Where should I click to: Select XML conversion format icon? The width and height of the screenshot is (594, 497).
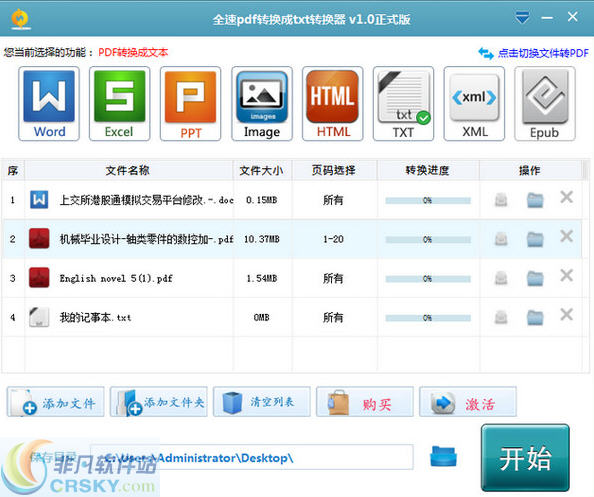pos(474,104)
